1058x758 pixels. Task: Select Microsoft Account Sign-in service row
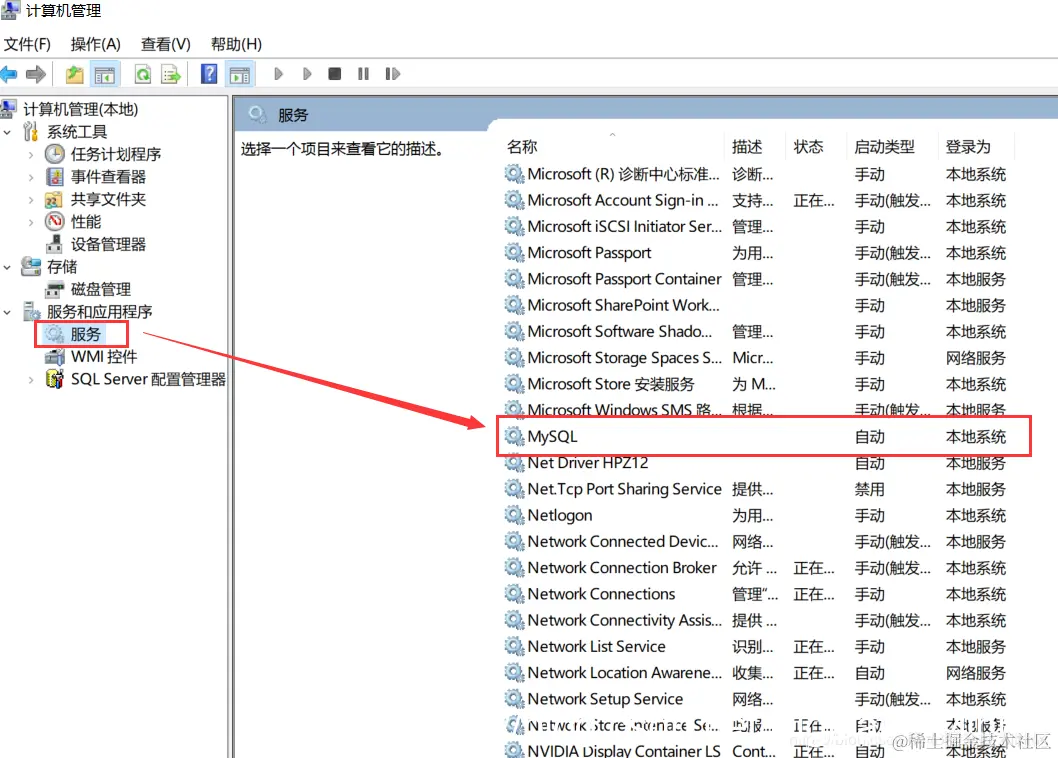756,200
